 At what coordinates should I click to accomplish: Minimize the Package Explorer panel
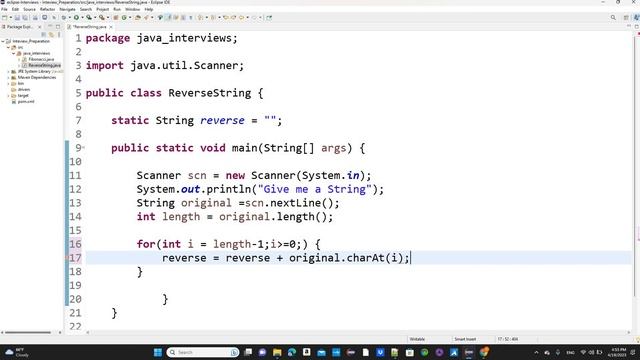[x=50, y=27]
